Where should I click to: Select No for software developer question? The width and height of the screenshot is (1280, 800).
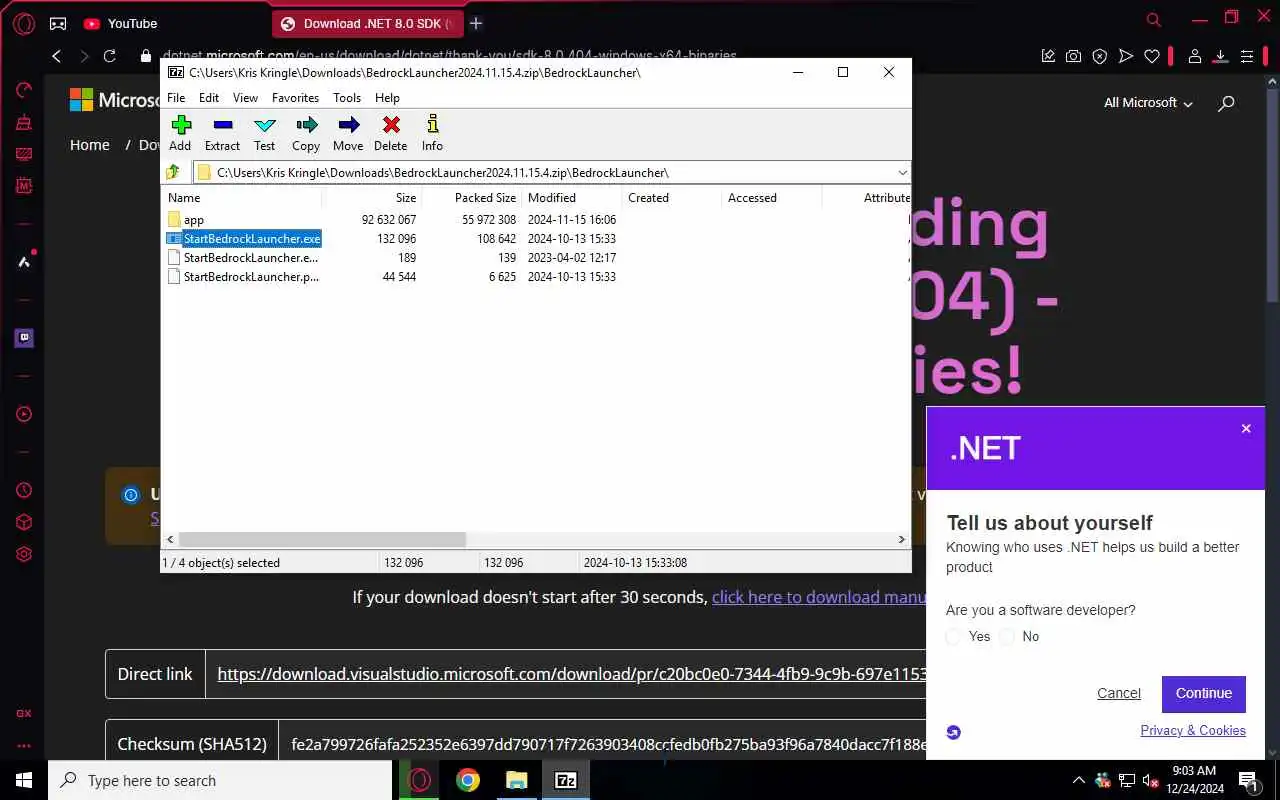pos(1007,637)
